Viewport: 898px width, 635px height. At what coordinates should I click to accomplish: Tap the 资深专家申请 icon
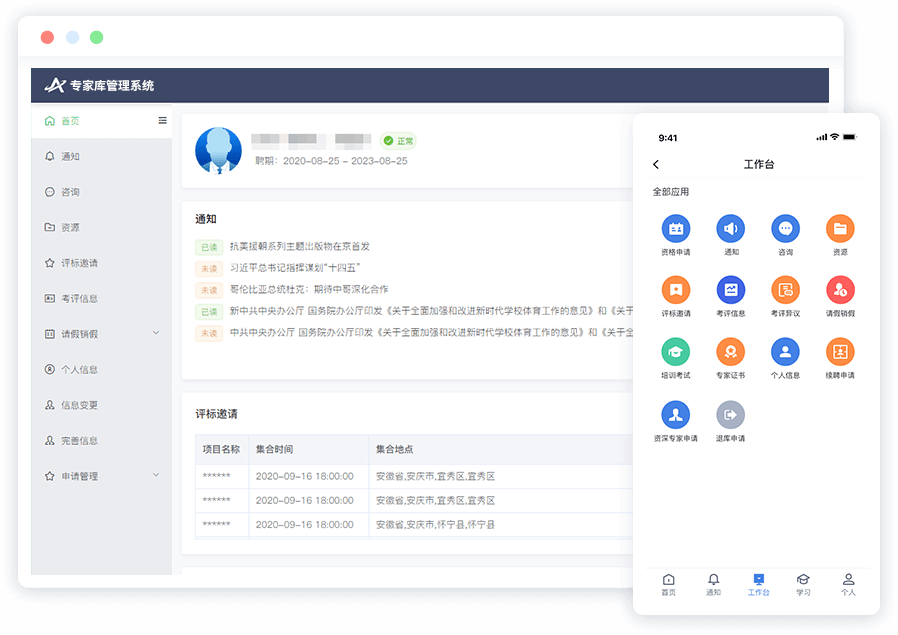(x=675, y=415)
